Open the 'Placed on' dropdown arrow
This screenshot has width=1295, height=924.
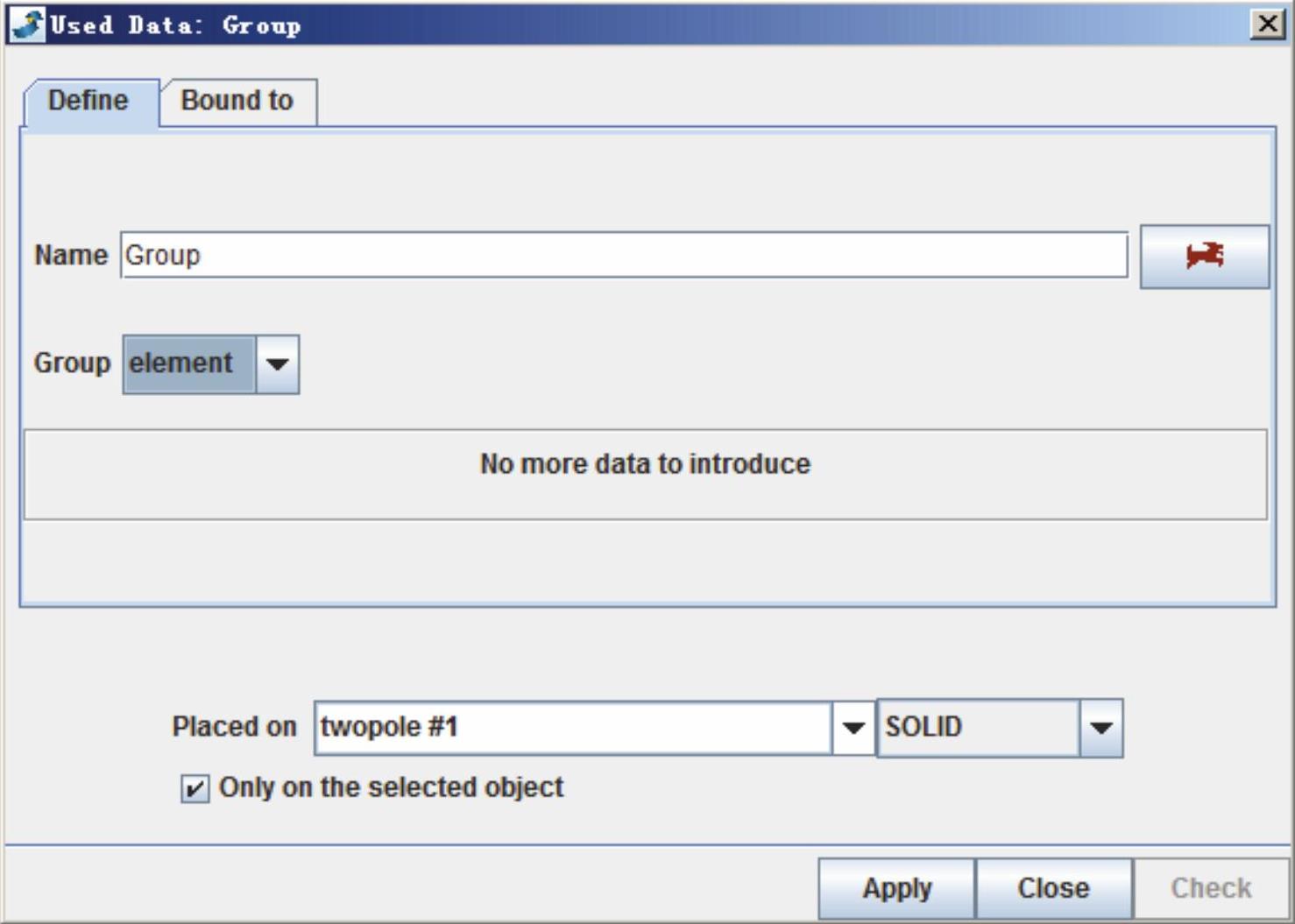pyautogui.click(x=853, y=728)
